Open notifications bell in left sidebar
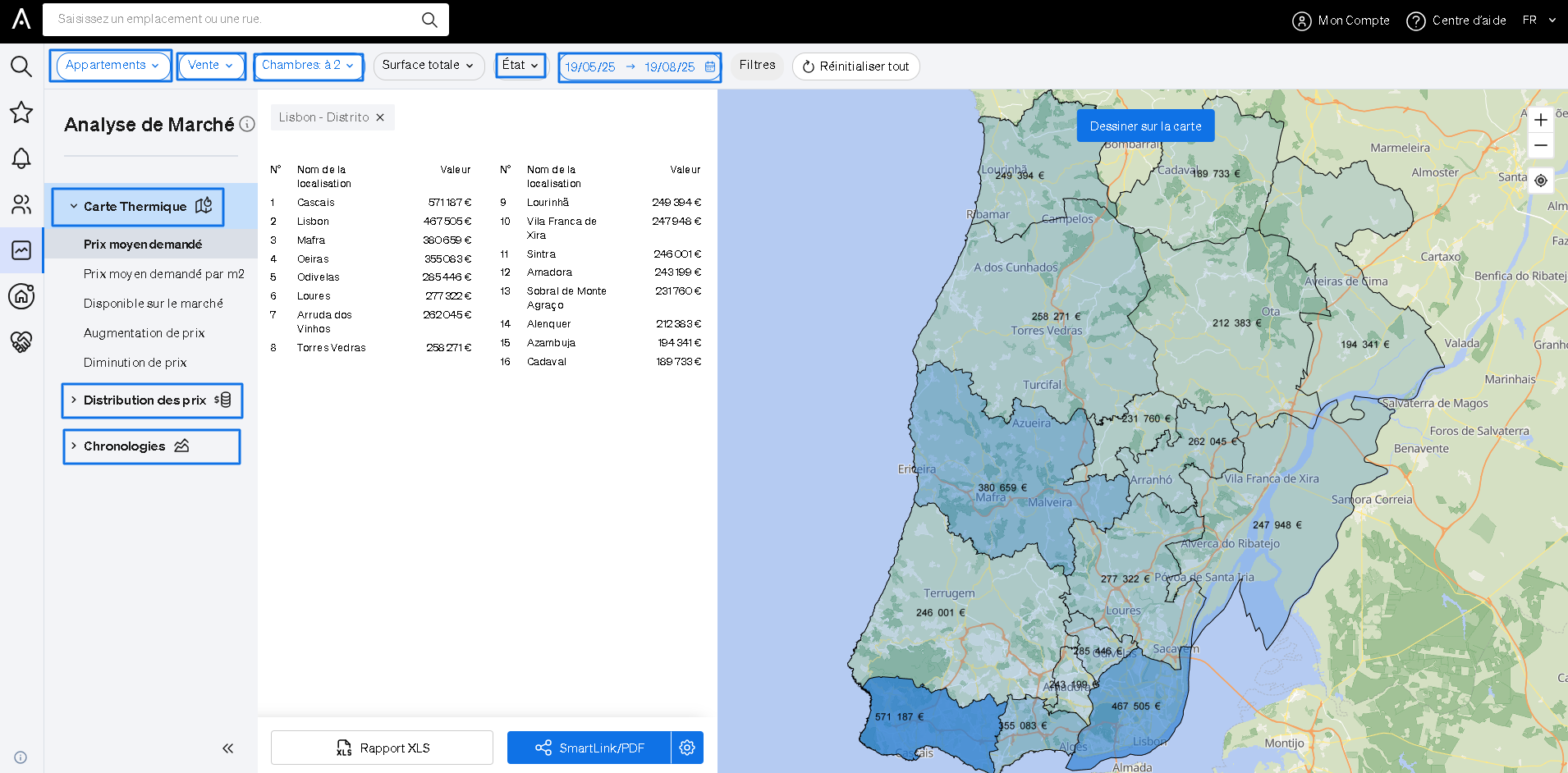The image size is (1568, 773). point(21,158)
